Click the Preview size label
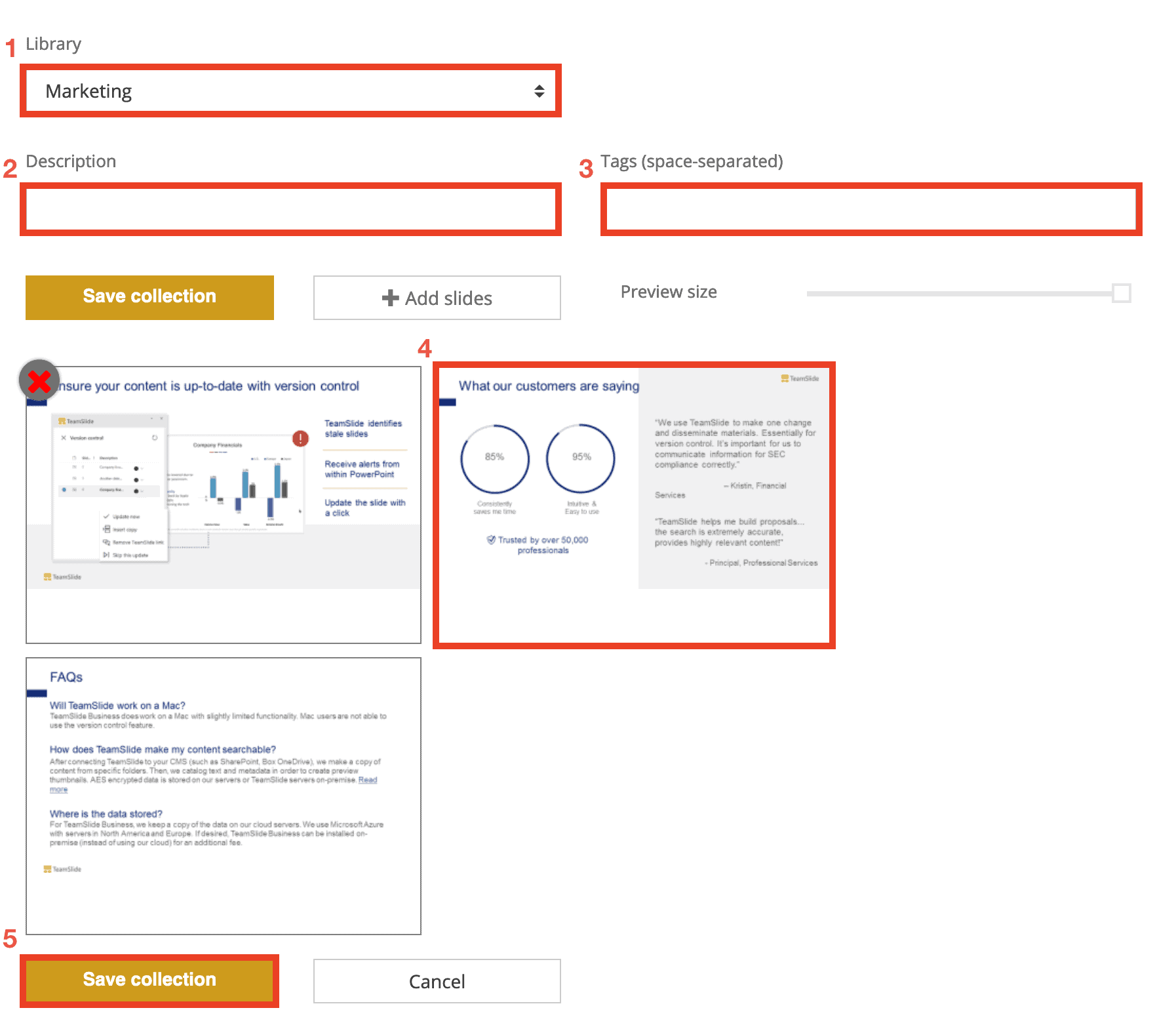The height and width of the screenshot is (1027, 1176). tap(669, 292)
